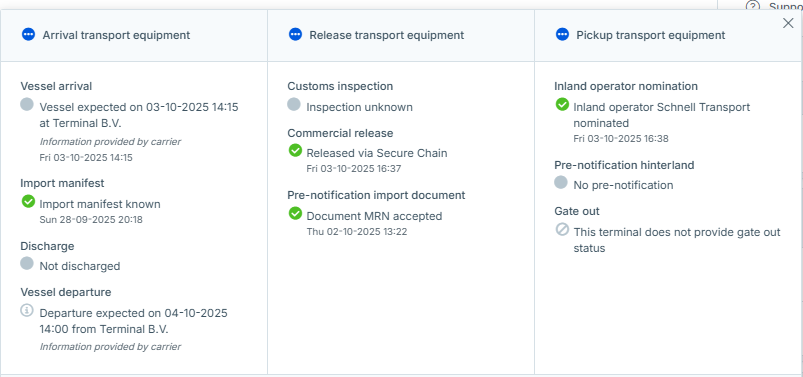Click the grey status dot for Not discharged

[x=27, y=263]
